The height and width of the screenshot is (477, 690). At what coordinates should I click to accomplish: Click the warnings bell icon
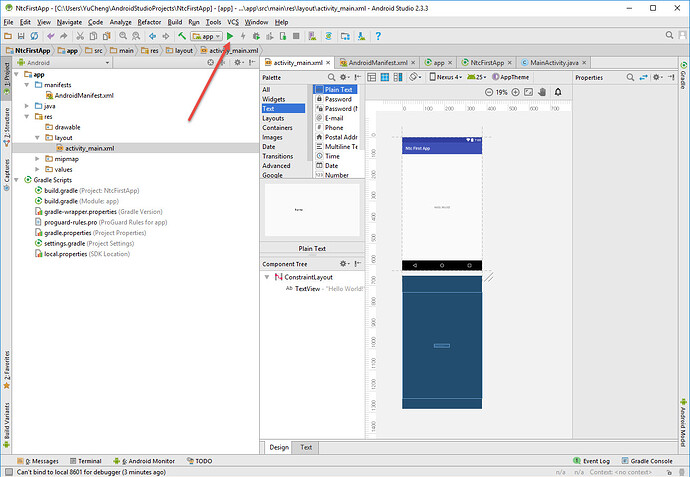point(558,92)
